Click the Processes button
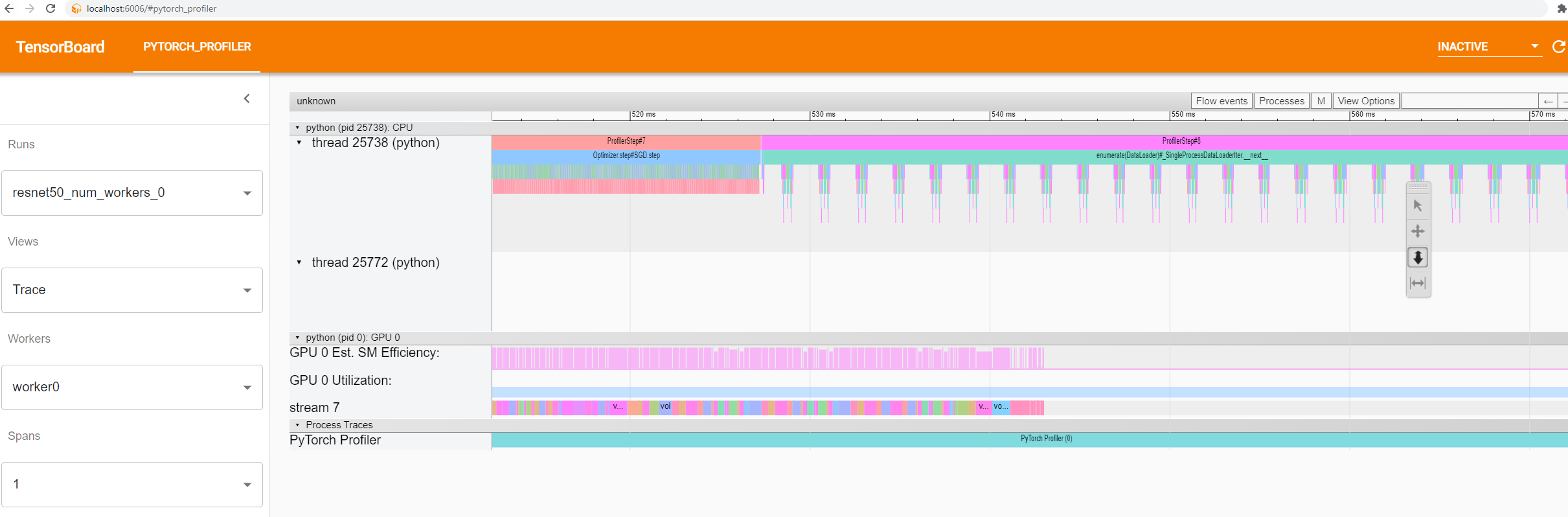The height and width of the screenshot is (517, 1568). (1281, 101)
